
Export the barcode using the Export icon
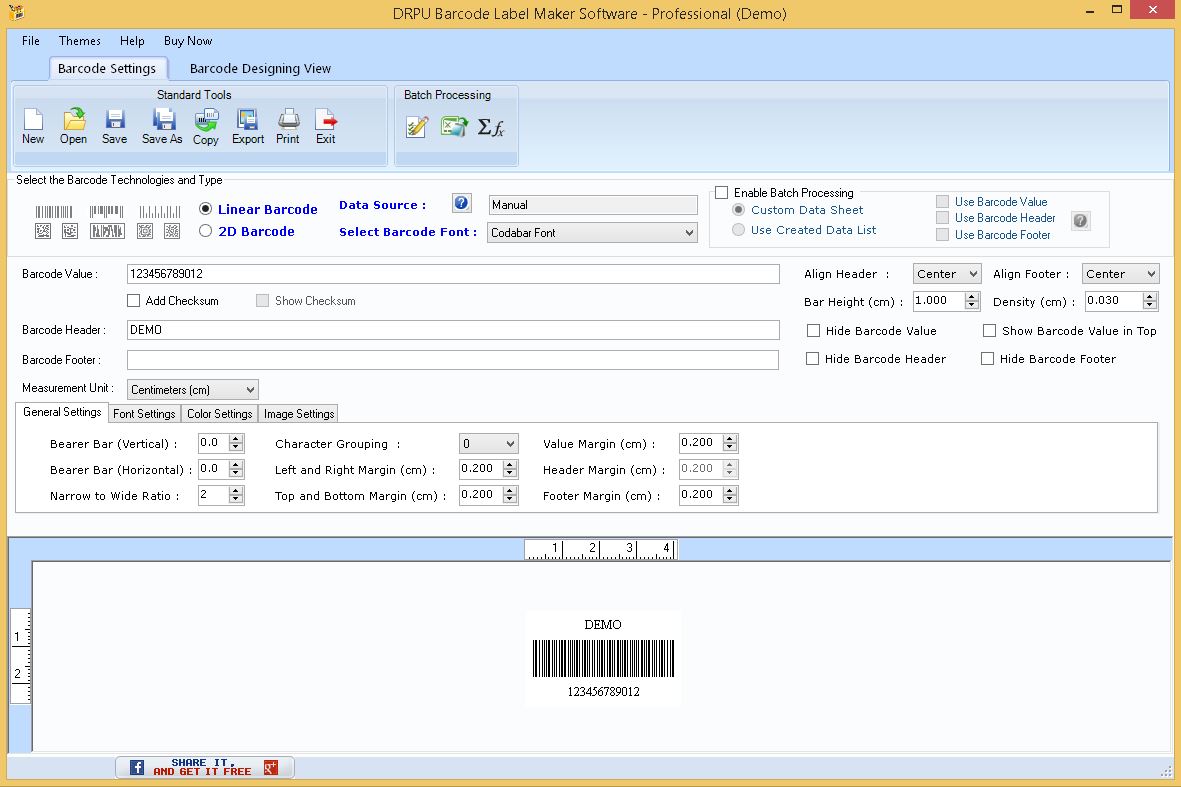pos(247,126)
